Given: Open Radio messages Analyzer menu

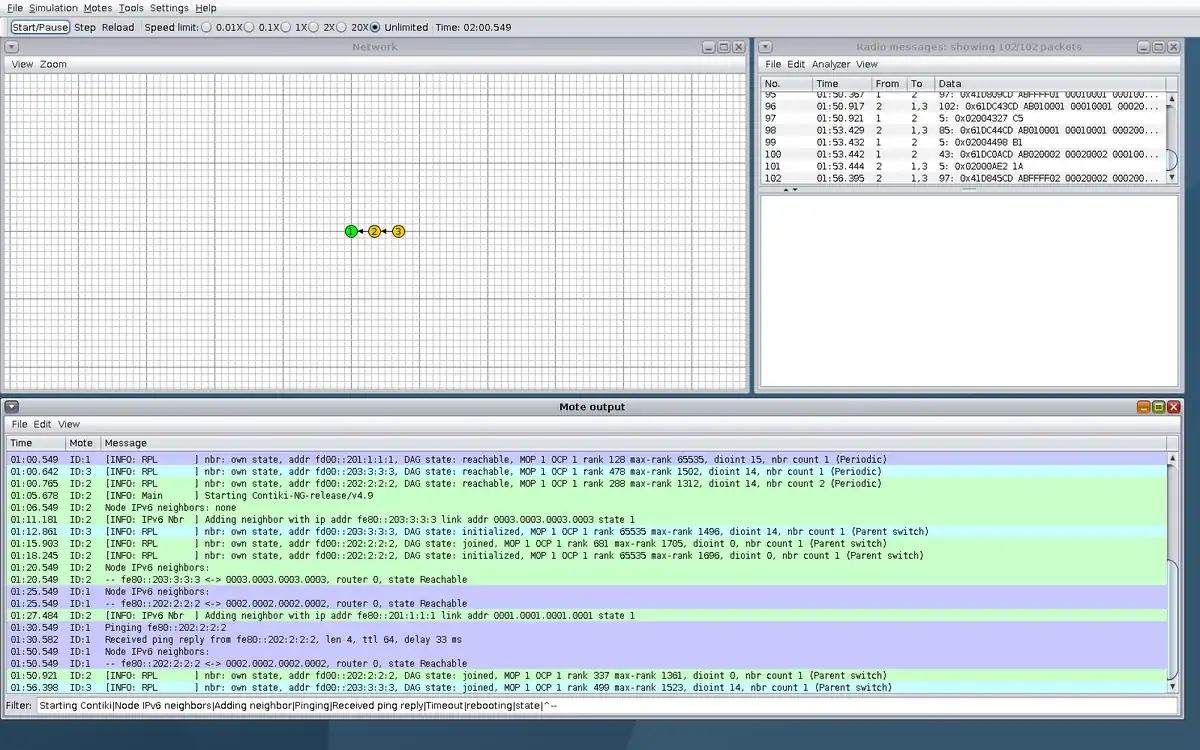Looking at the screenshot, I should [x=831, y=64].
